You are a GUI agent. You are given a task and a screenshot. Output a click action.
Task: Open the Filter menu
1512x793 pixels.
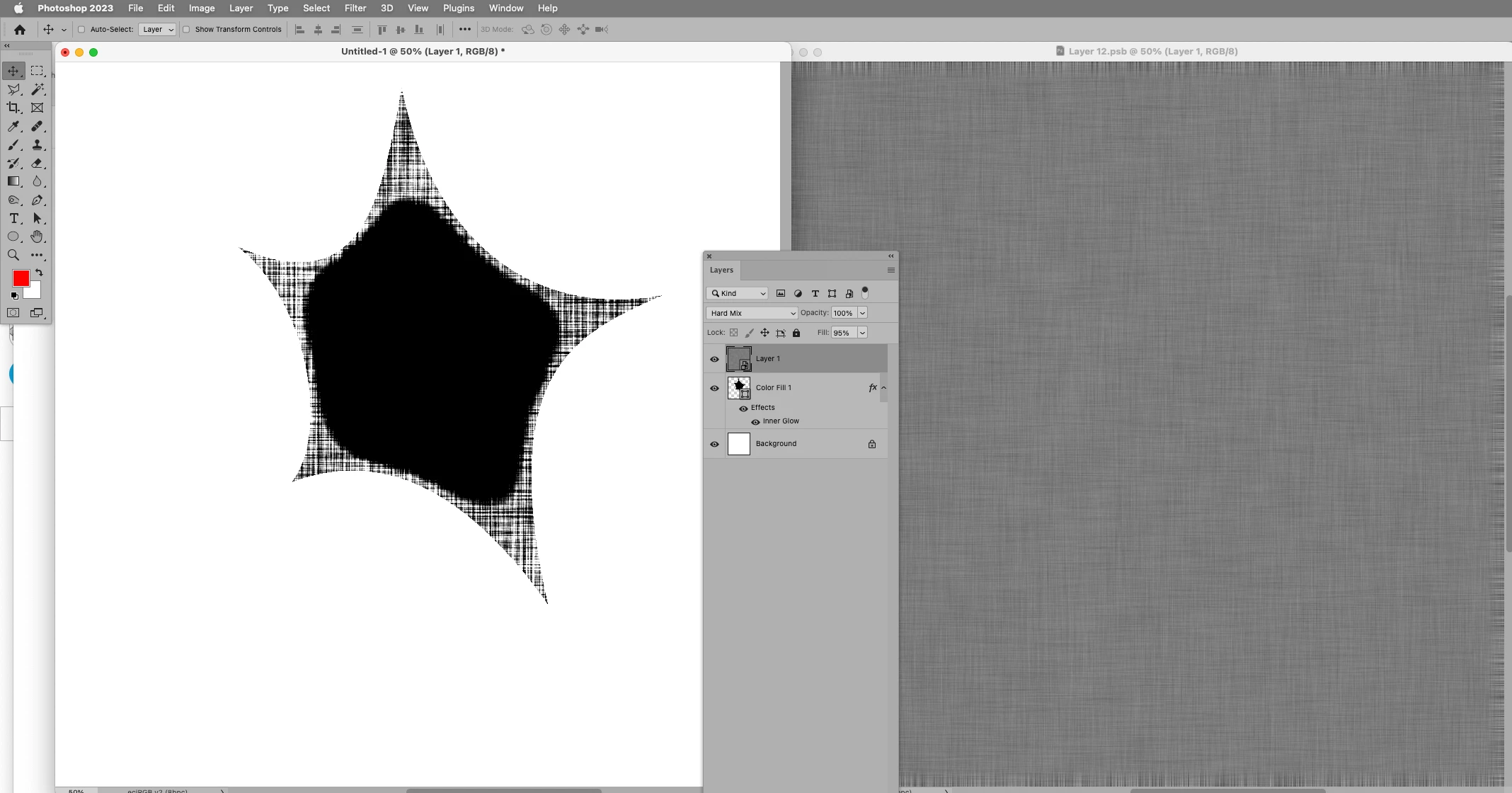tap(355, 8)
